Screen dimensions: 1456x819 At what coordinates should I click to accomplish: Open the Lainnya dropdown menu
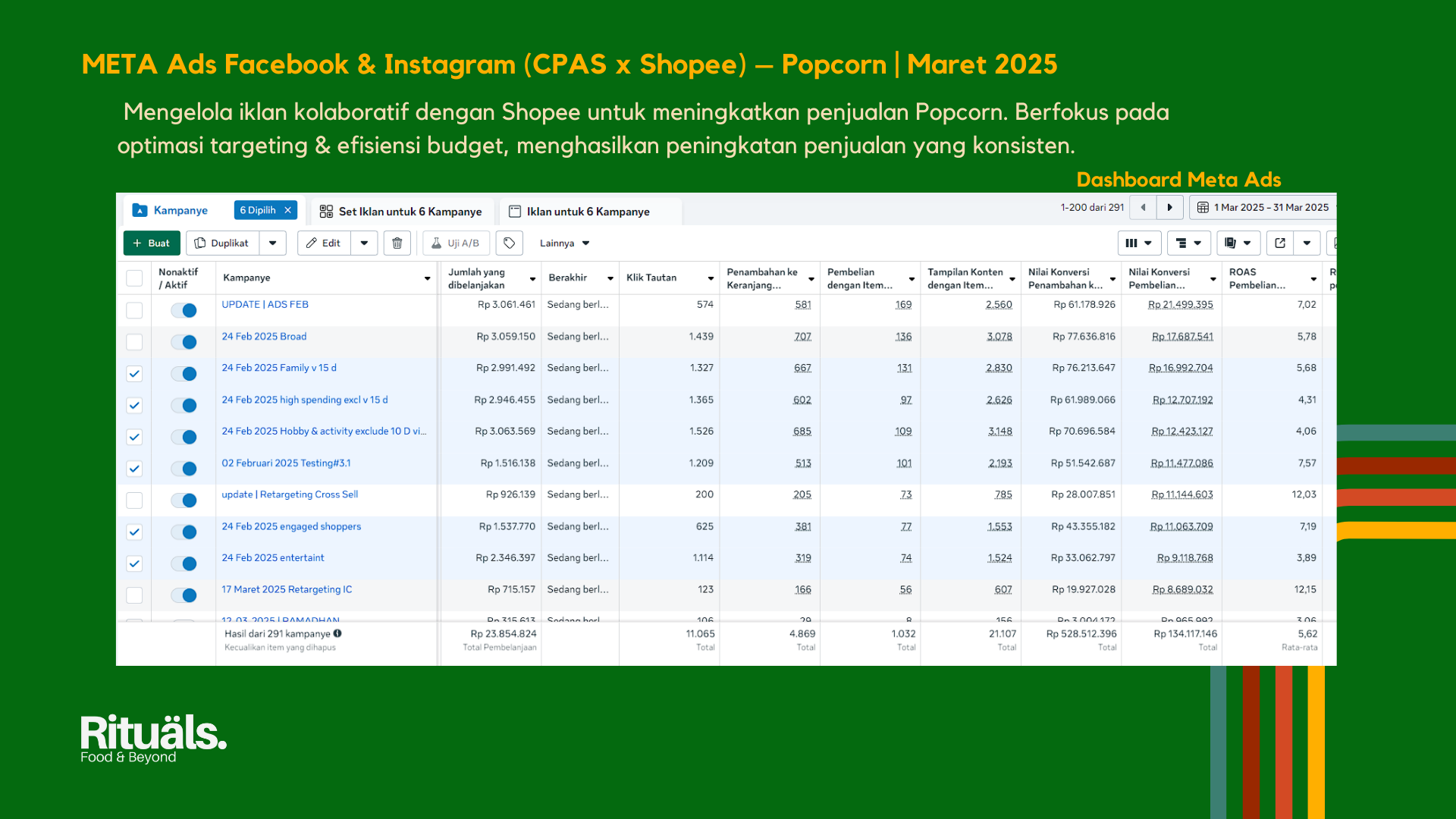(564, 243)
